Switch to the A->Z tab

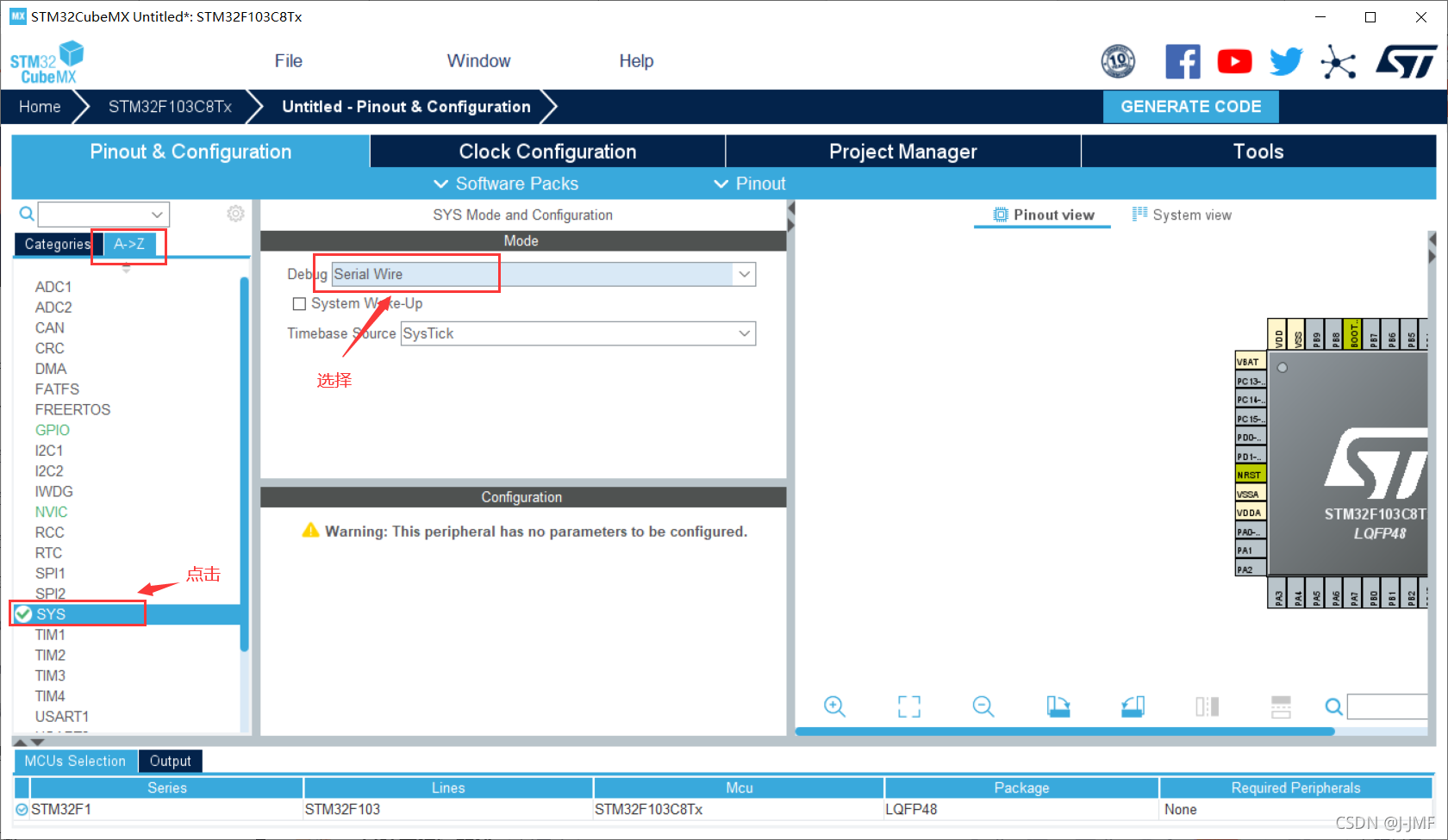tap(129, 244)
